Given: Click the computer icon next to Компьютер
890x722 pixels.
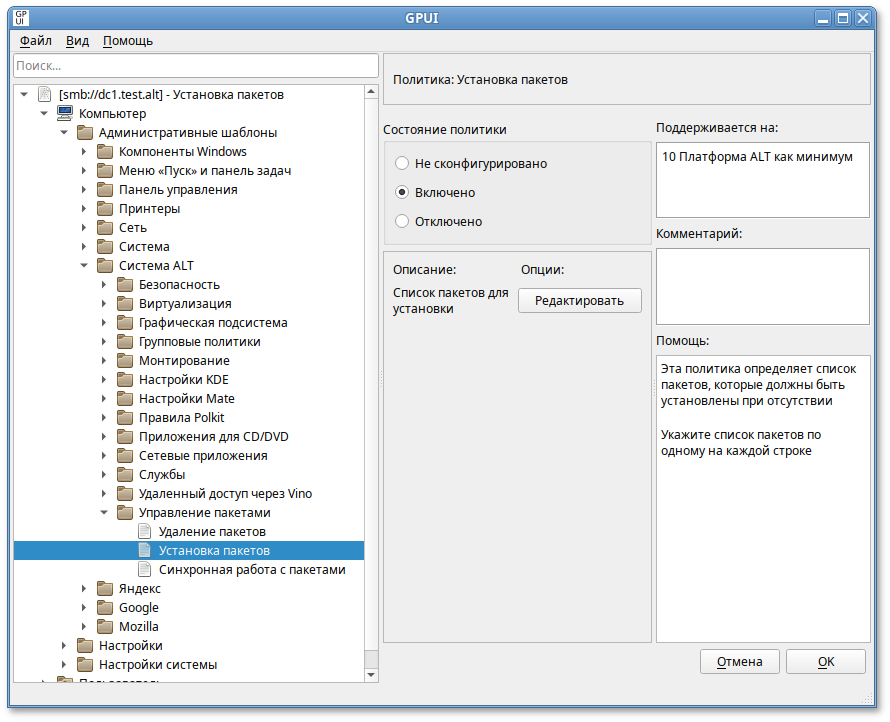Looking at the screenshot, I should [x=64, y=114].
